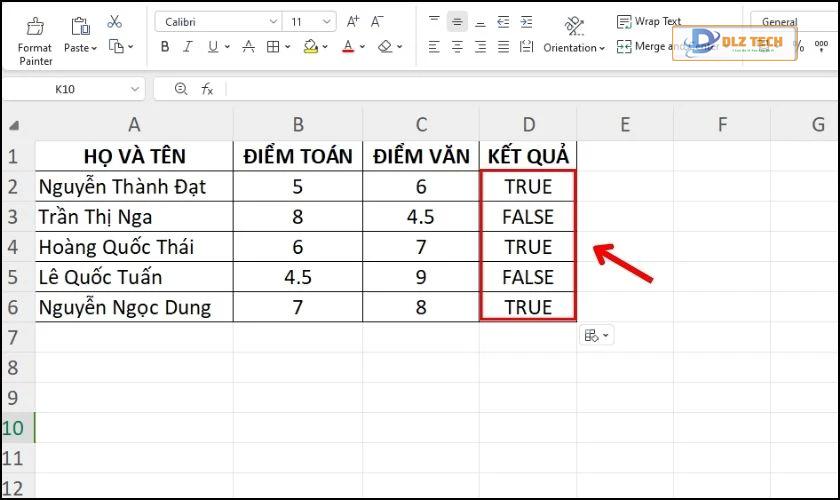Select Lê Quốc Tuấn's math score 4.5
Screen dimensions: 840x500
298,277
